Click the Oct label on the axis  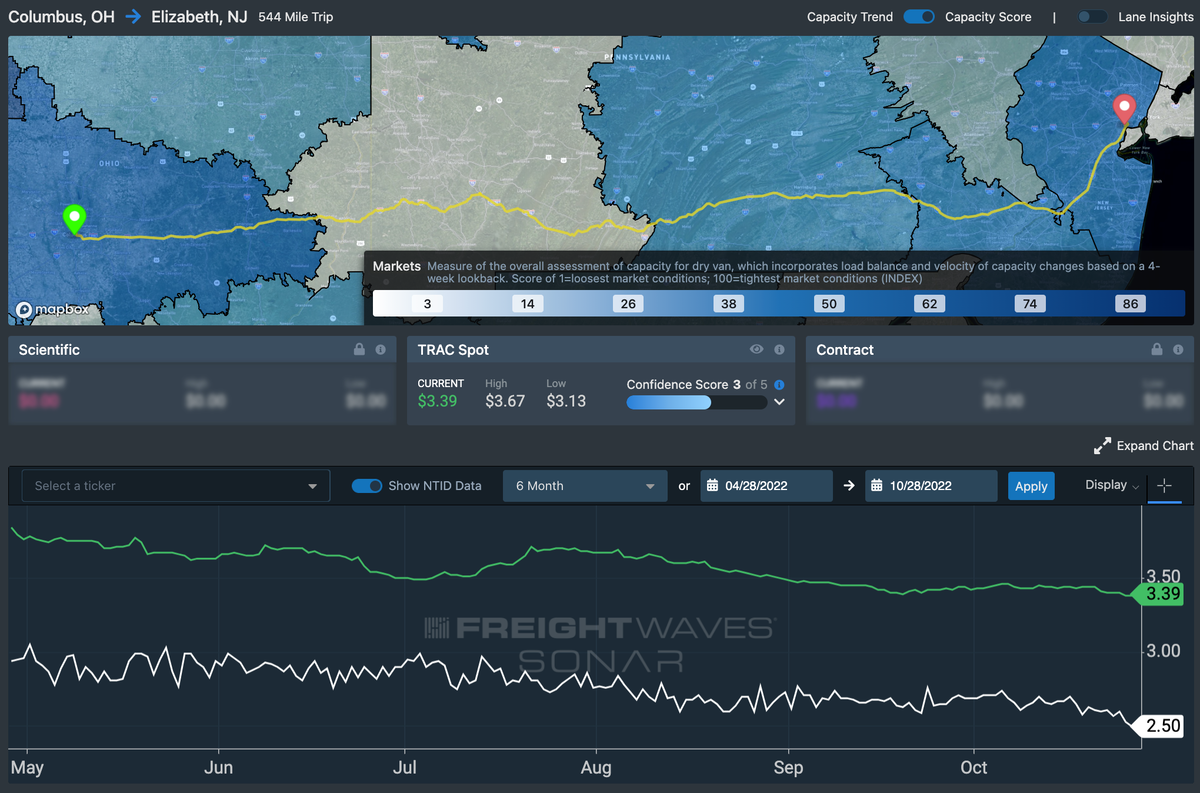tap(974, 767)
